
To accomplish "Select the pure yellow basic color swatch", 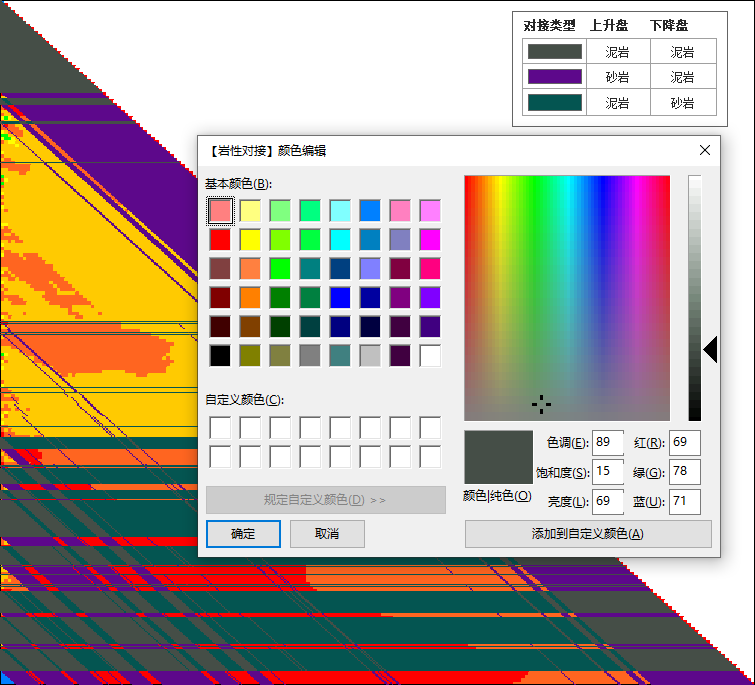I will [250, 240].
